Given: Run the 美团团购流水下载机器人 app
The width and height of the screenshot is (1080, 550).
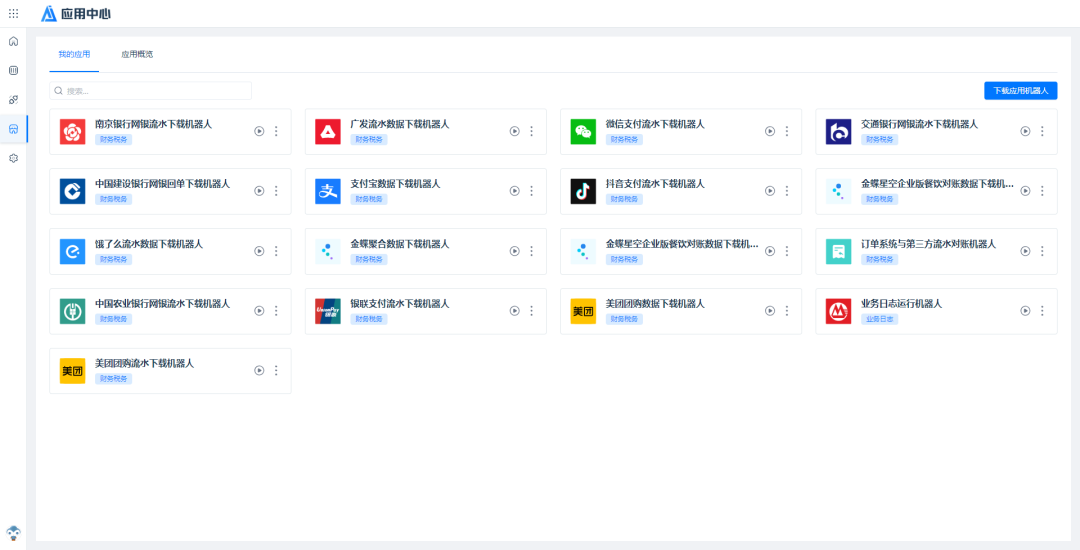Looking at the screenshot, I should pos(259,370).
